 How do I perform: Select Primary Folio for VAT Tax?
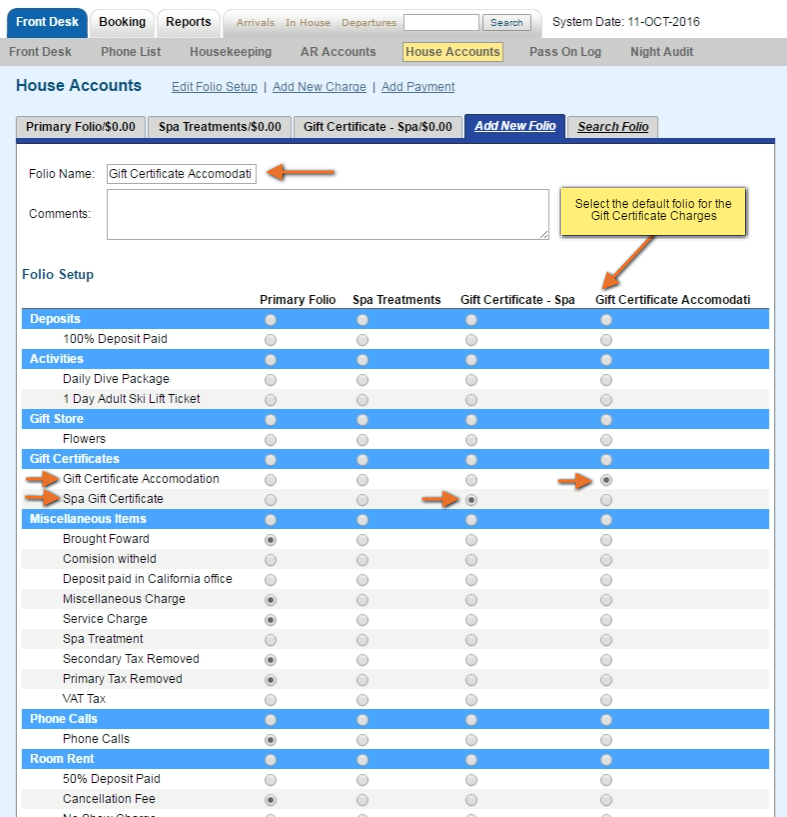[270, 700]
